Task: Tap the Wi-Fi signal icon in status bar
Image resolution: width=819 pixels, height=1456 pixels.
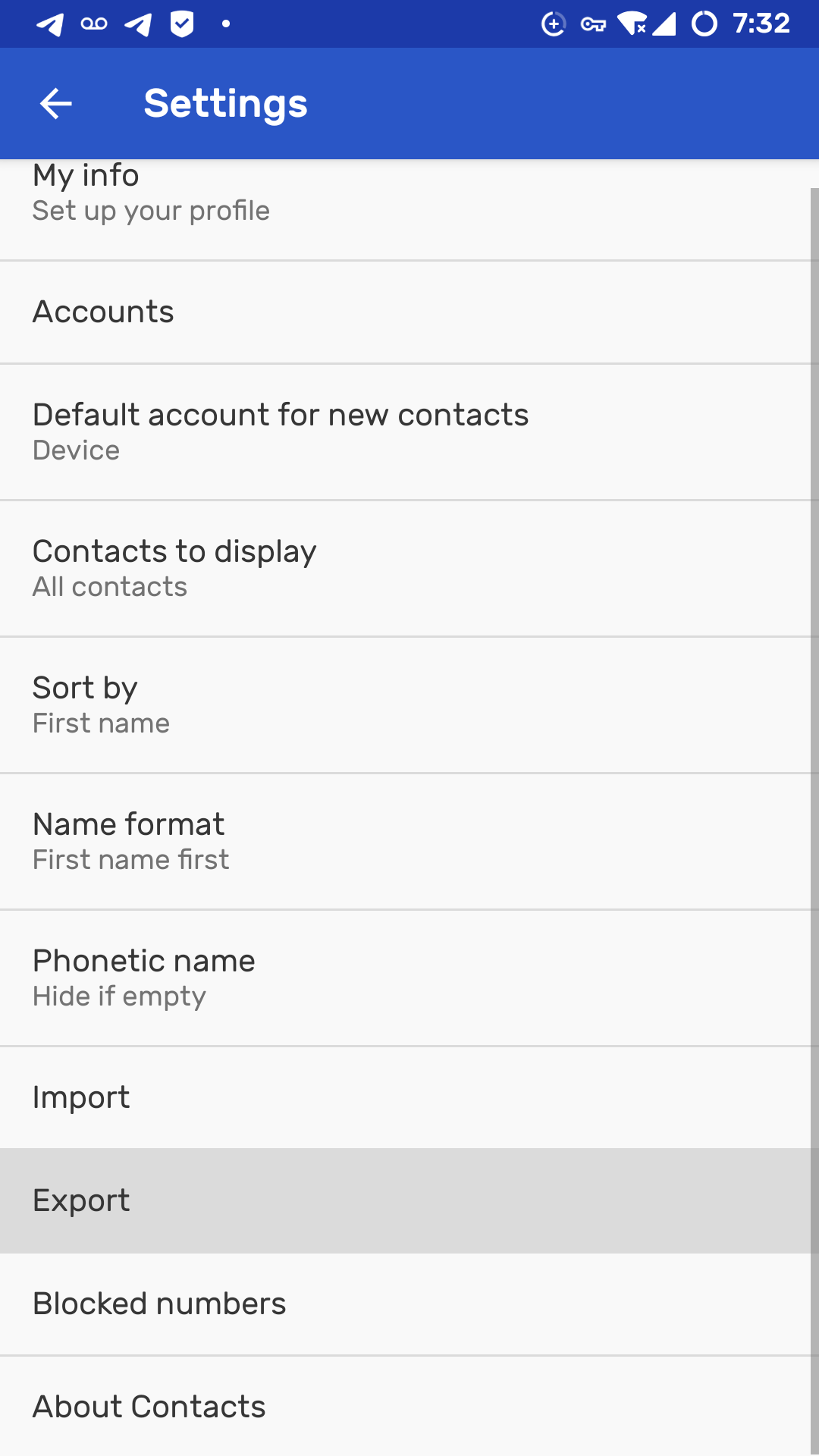Action: (x=632, y=24)
